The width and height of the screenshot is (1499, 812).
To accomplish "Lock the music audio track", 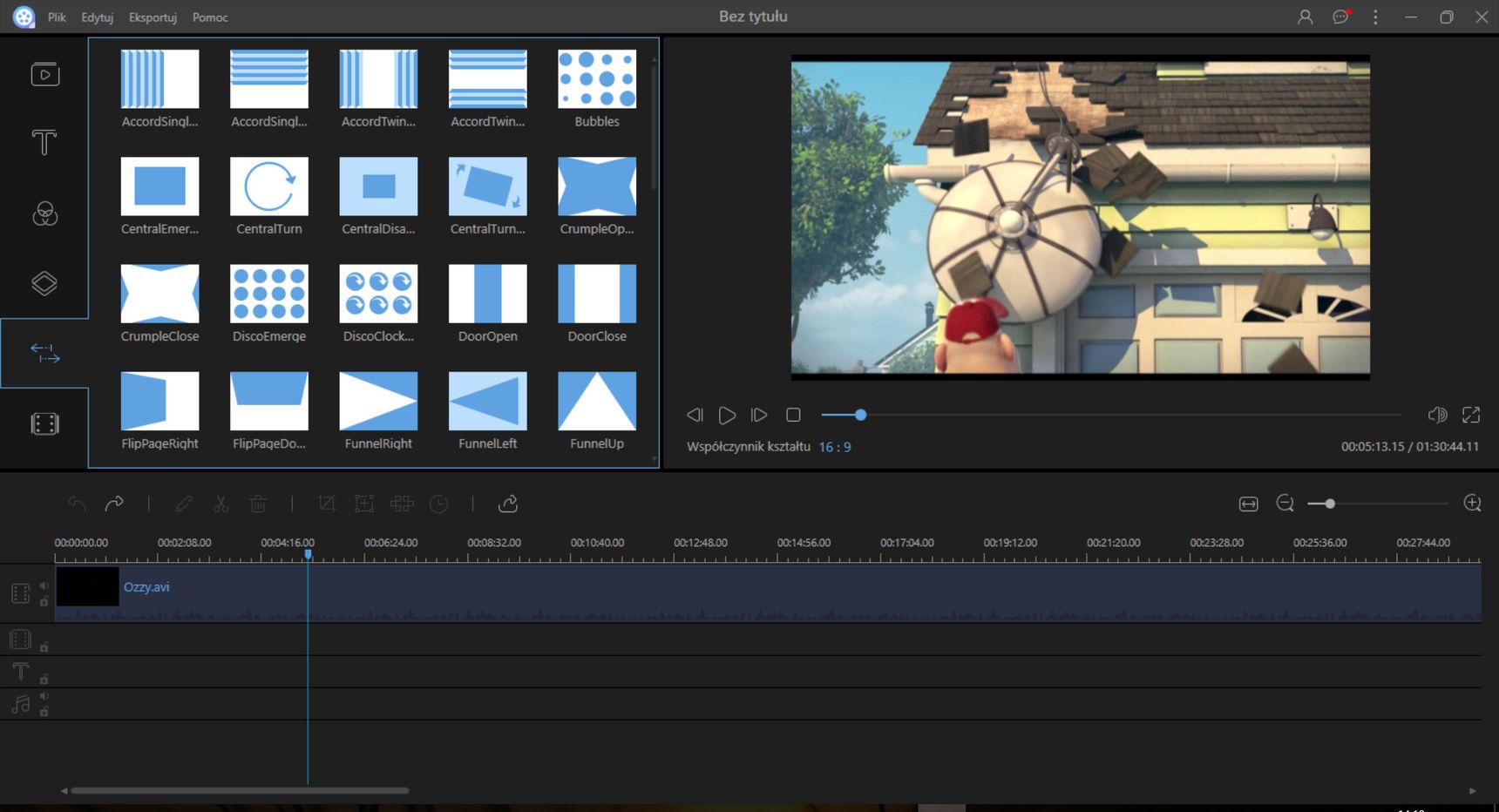I will pos(44,712).
